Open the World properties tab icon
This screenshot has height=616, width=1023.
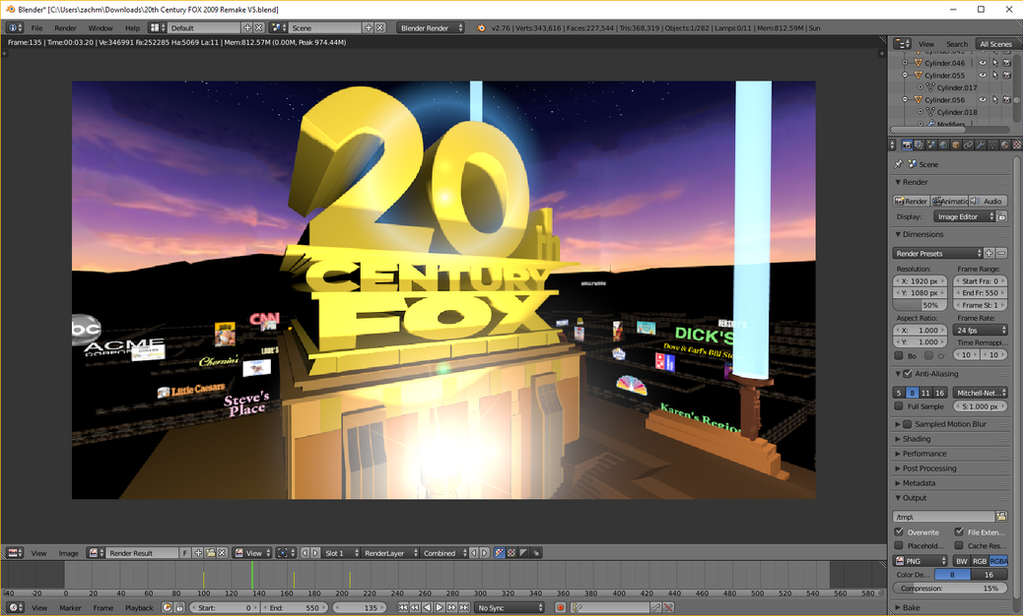943,145
